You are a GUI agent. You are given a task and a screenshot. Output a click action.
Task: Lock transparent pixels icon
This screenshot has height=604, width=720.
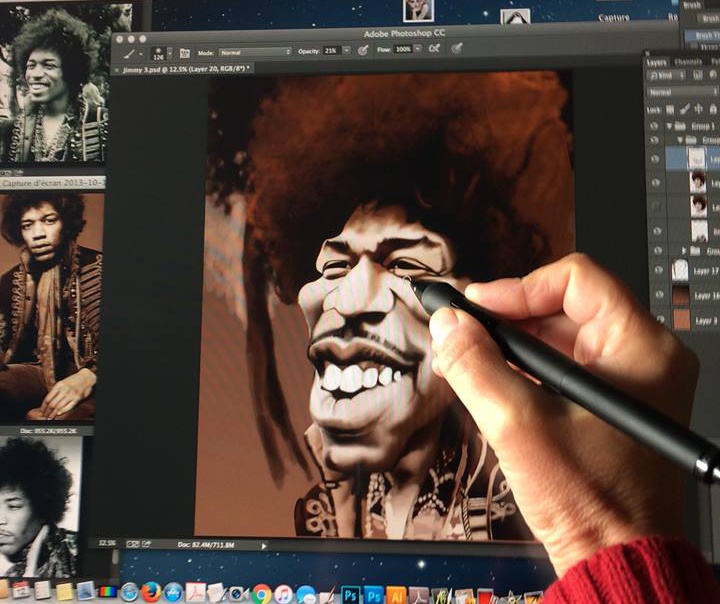point(670,110)
